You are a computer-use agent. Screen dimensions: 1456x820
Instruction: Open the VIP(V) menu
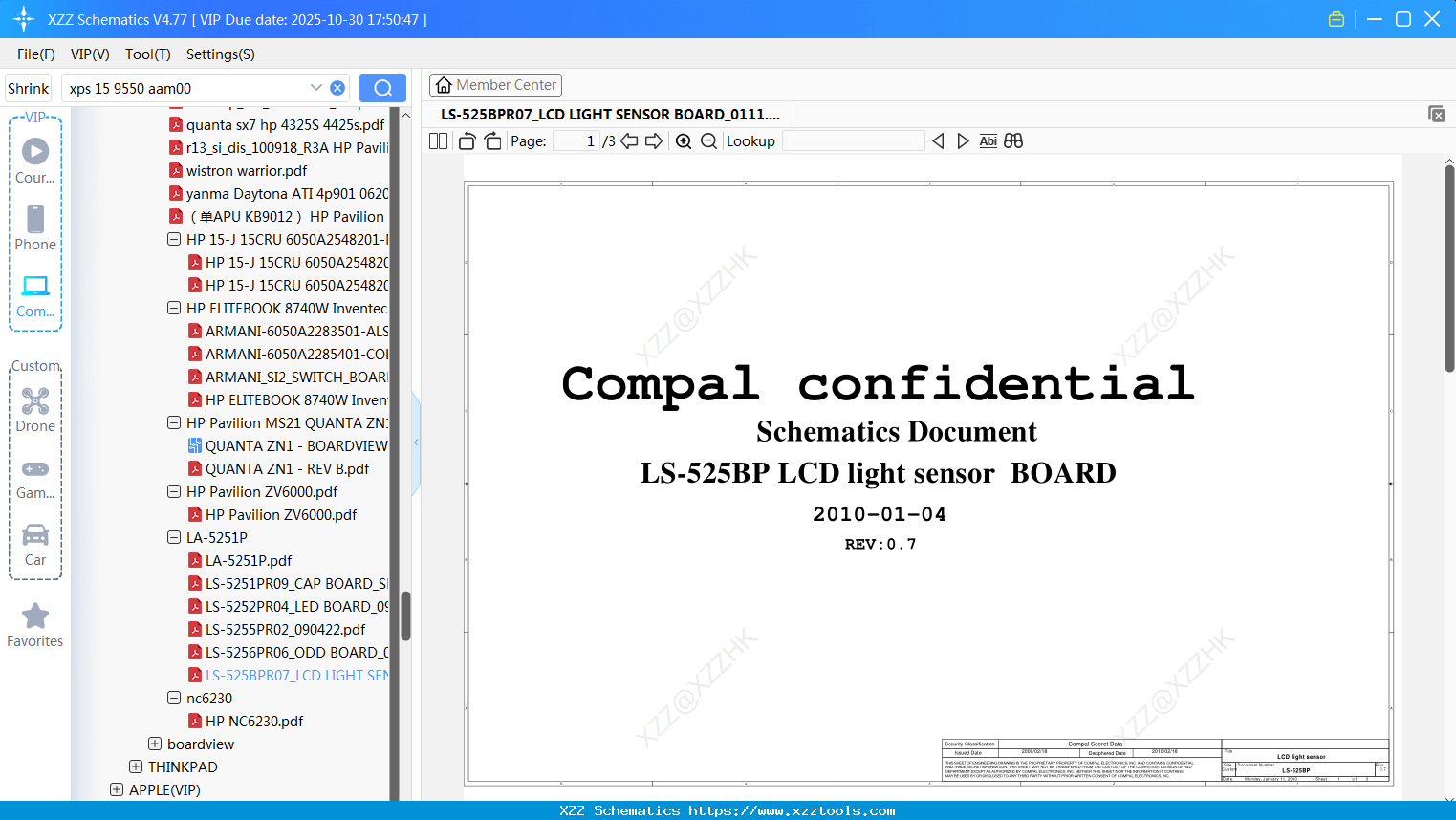click(90, 54)
